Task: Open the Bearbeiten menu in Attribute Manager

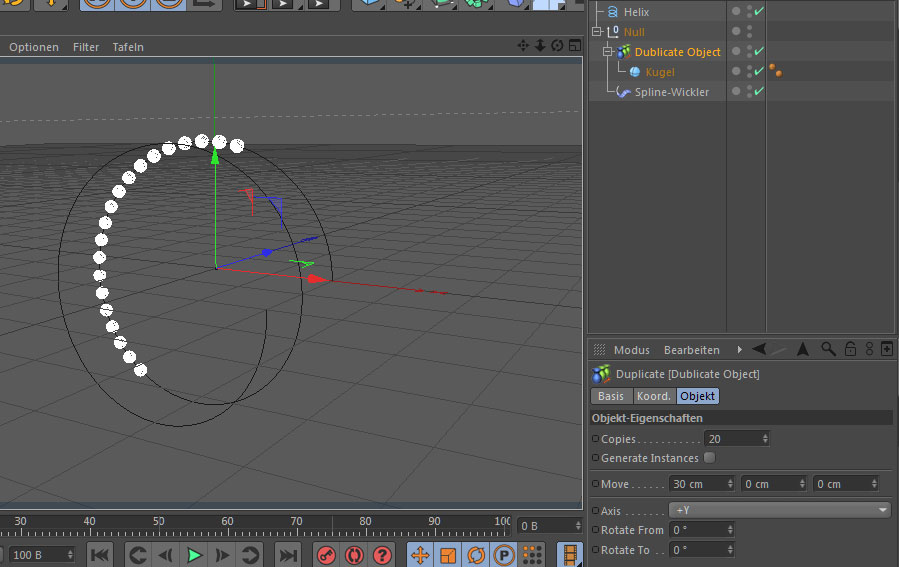Action: pyautogui.click(x=691, y=350)
